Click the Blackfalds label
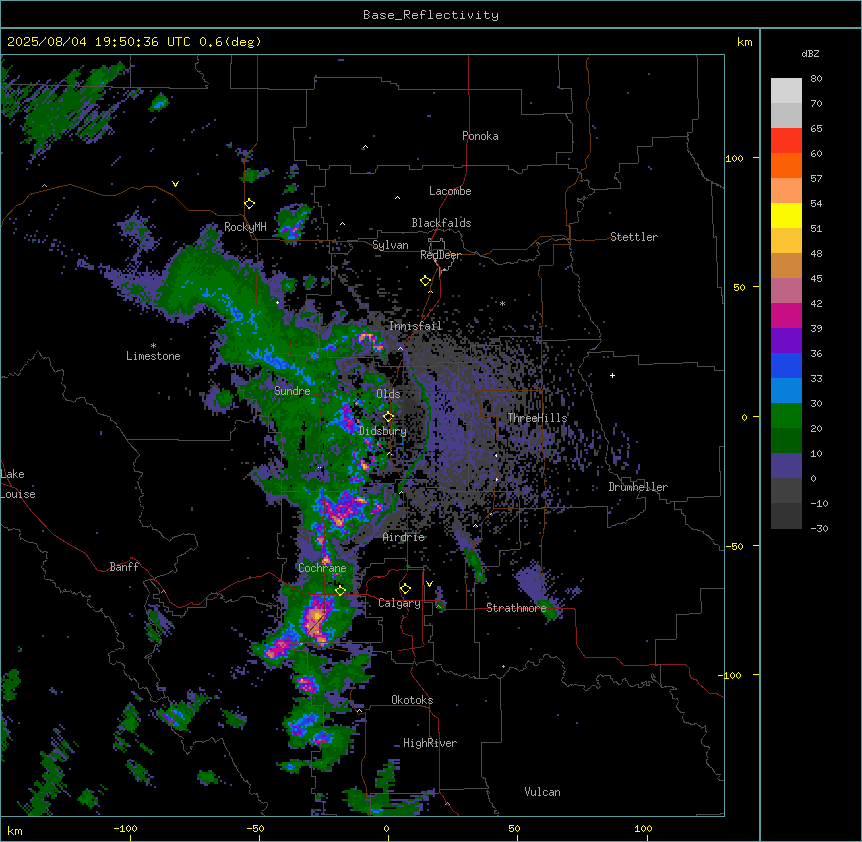This screenshot has height=842, width=862. 441,223
